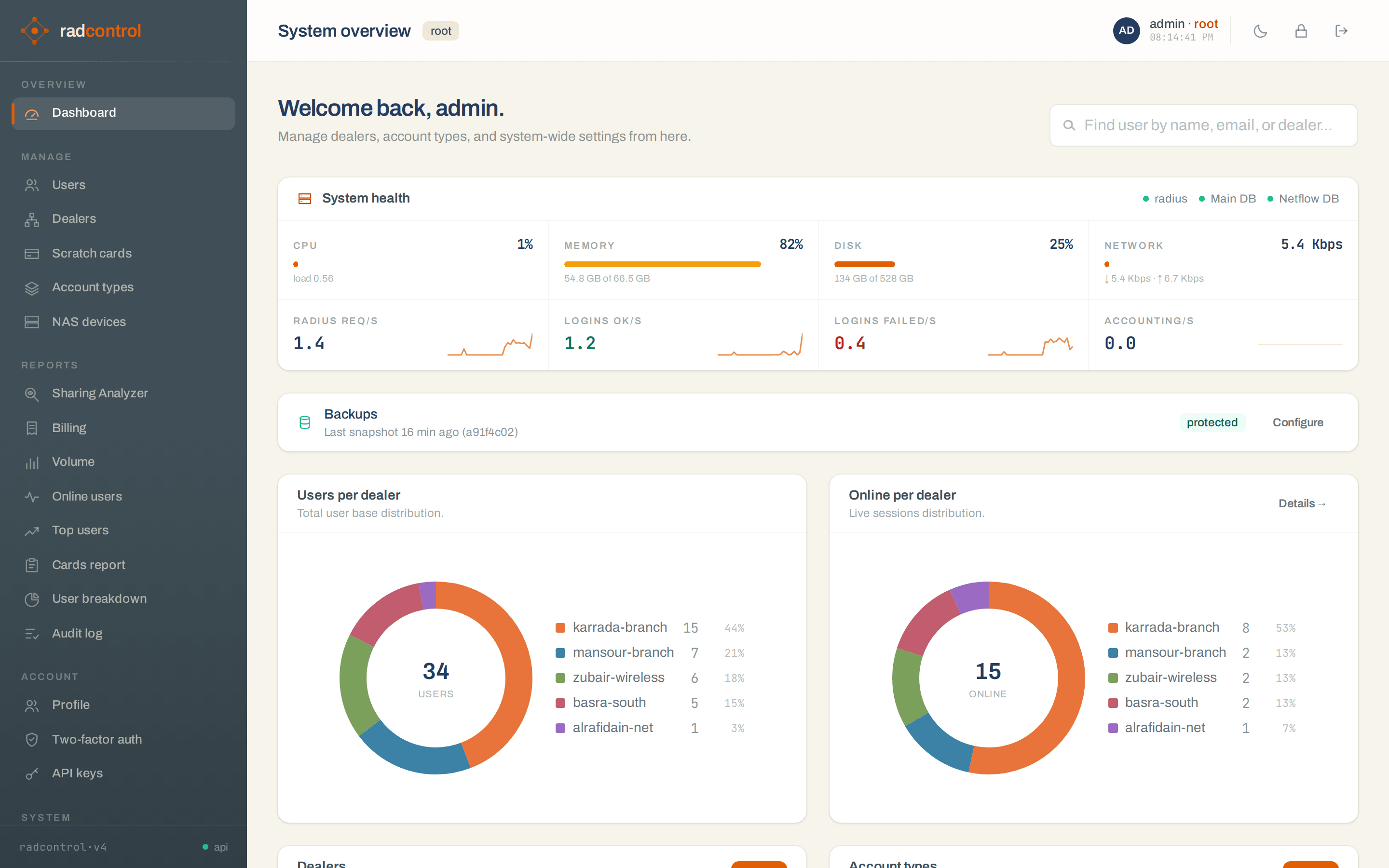Click the Users sidebar icon

(x=32, y=185)
